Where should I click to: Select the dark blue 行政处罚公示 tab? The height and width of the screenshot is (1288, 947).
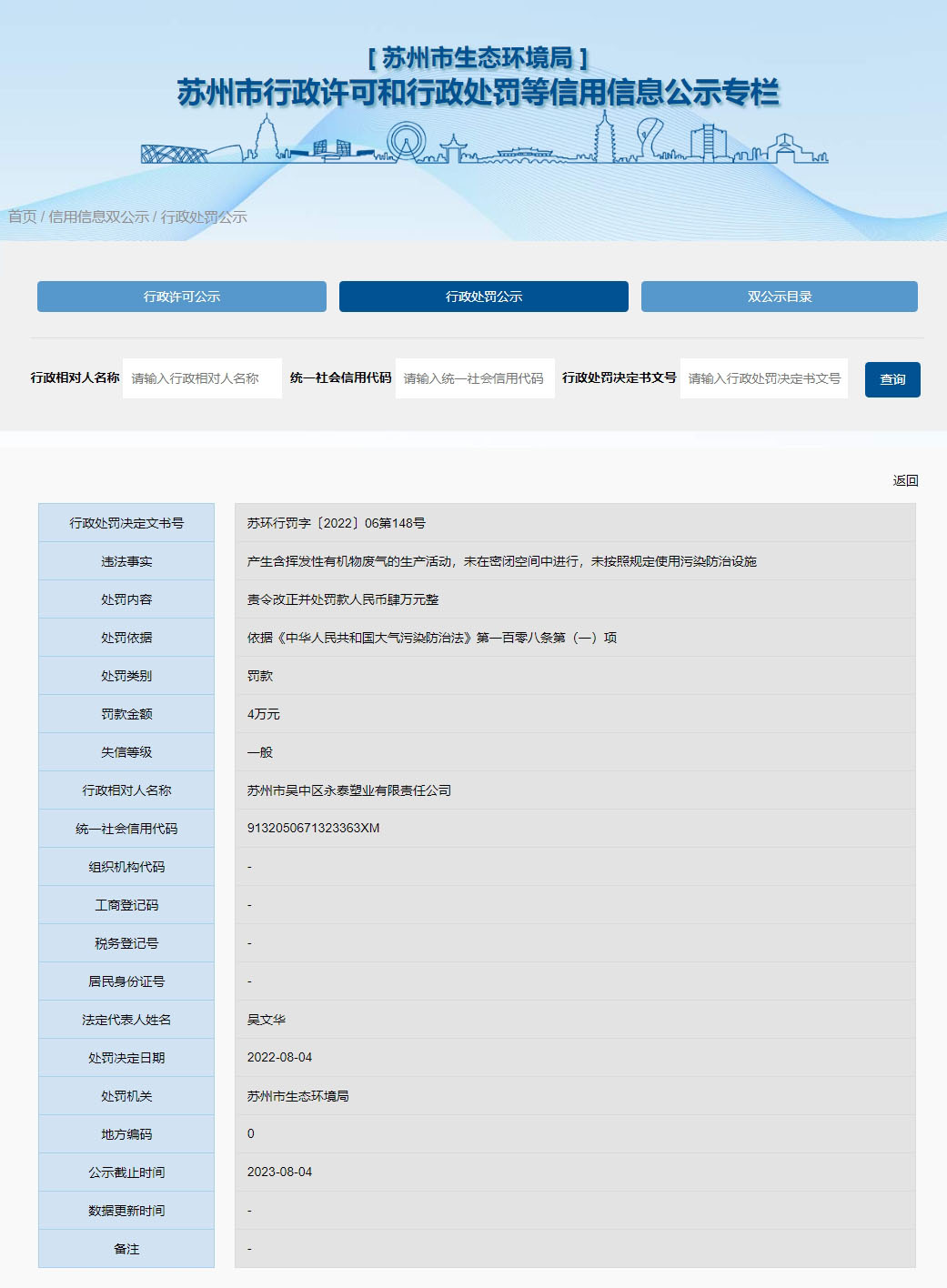click(483, 297)
